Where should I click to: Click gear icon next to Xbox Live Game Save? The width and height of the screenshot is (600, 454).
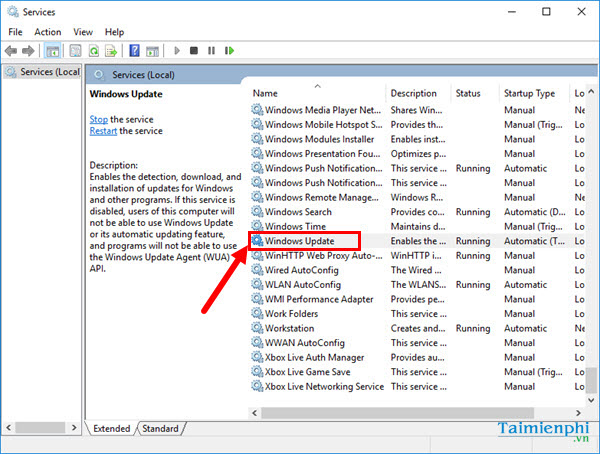click(257, 372)
